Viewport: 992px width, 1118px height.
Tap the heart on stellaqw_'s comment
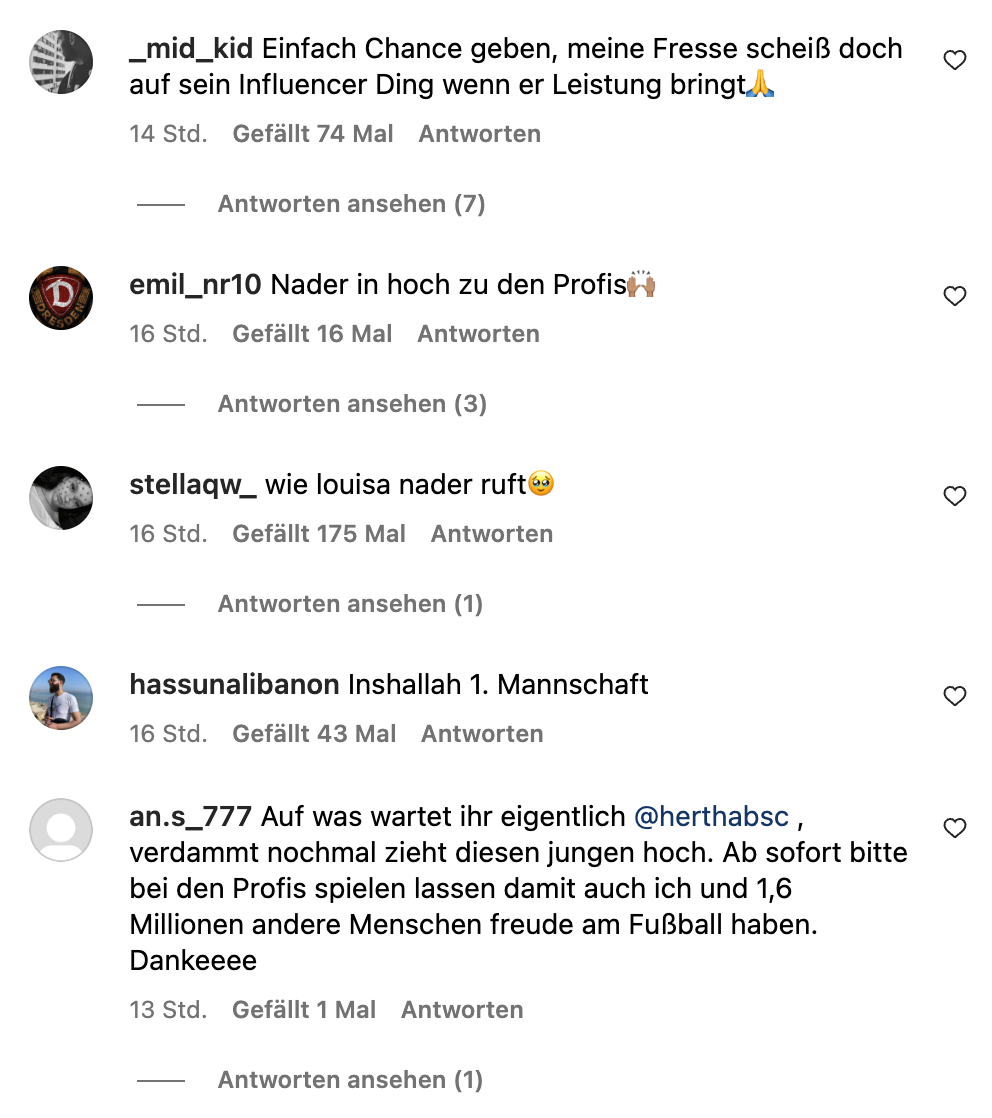coord(955,496)
